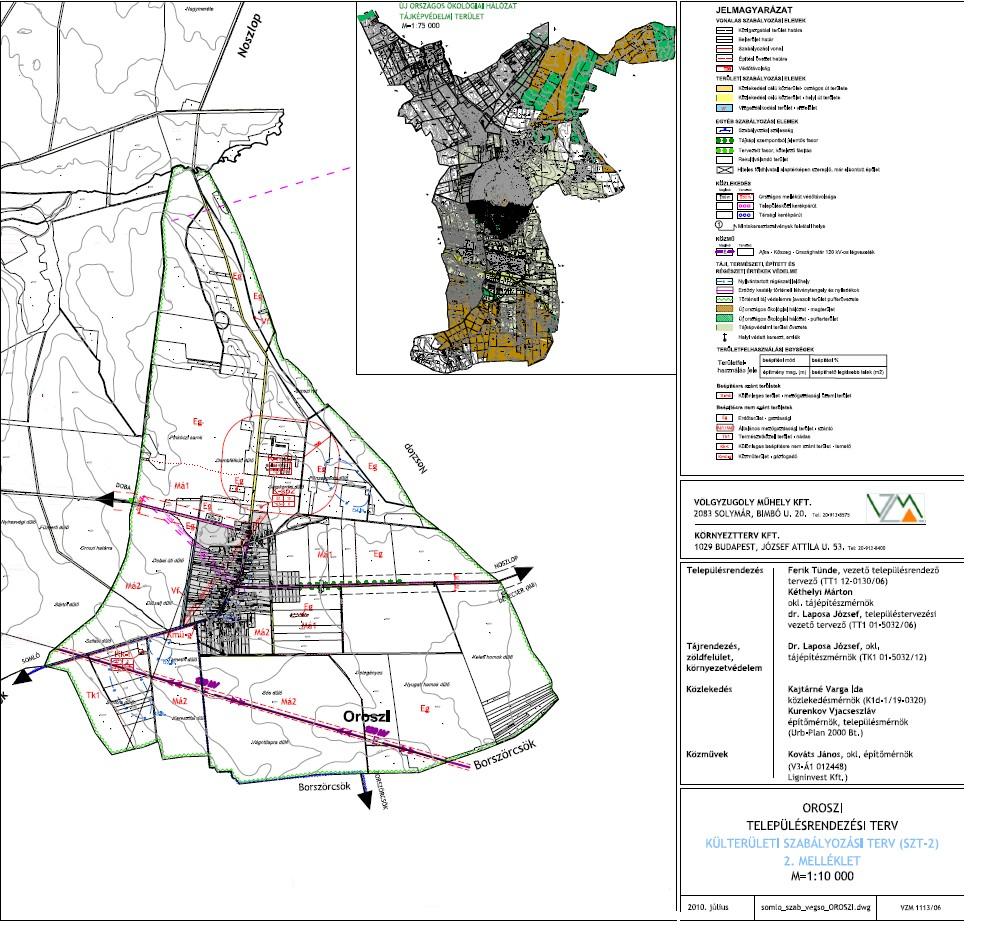
Task: Click the file name somlo_szab_vegso_OROSZI.dwg
Action: 815,907
